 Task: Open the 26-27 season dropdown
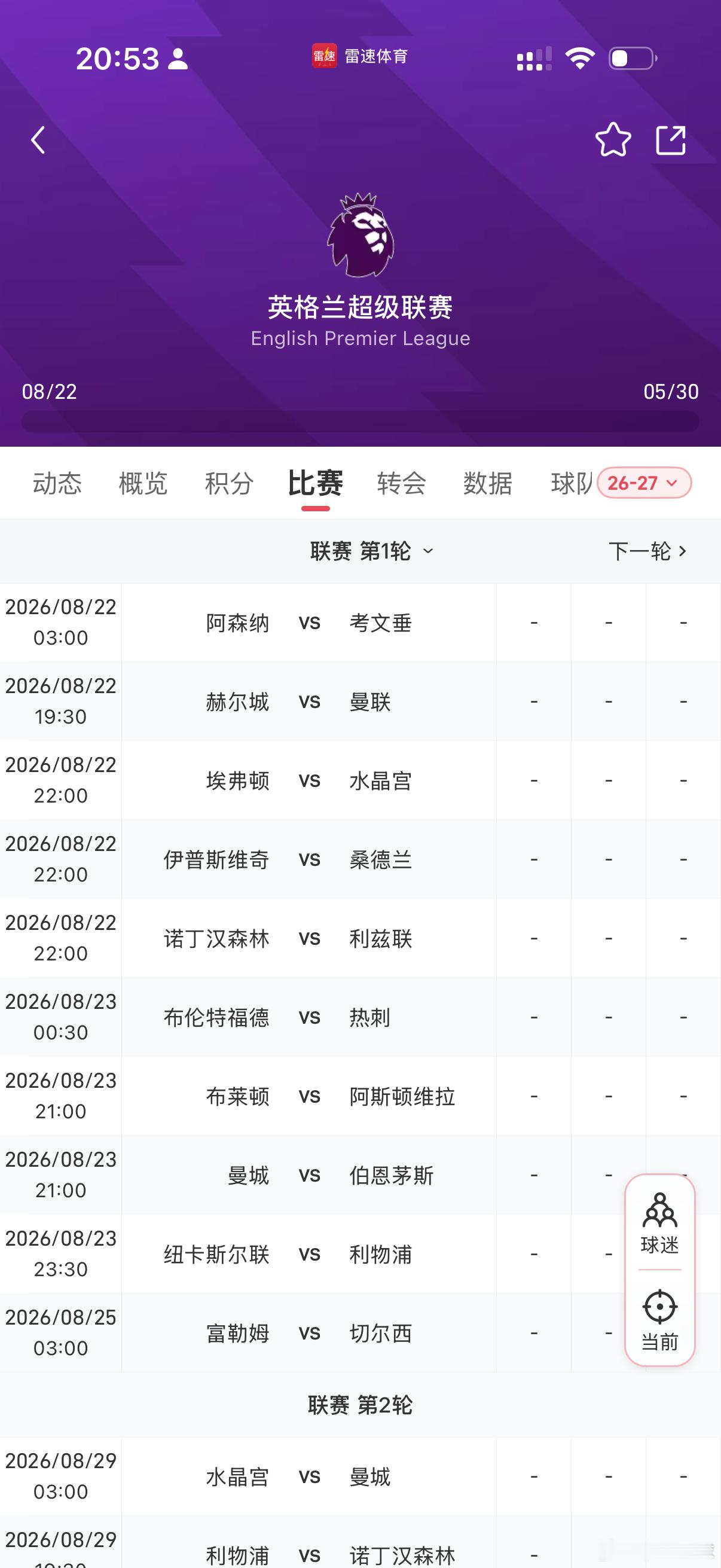click(x=644, y=483)
